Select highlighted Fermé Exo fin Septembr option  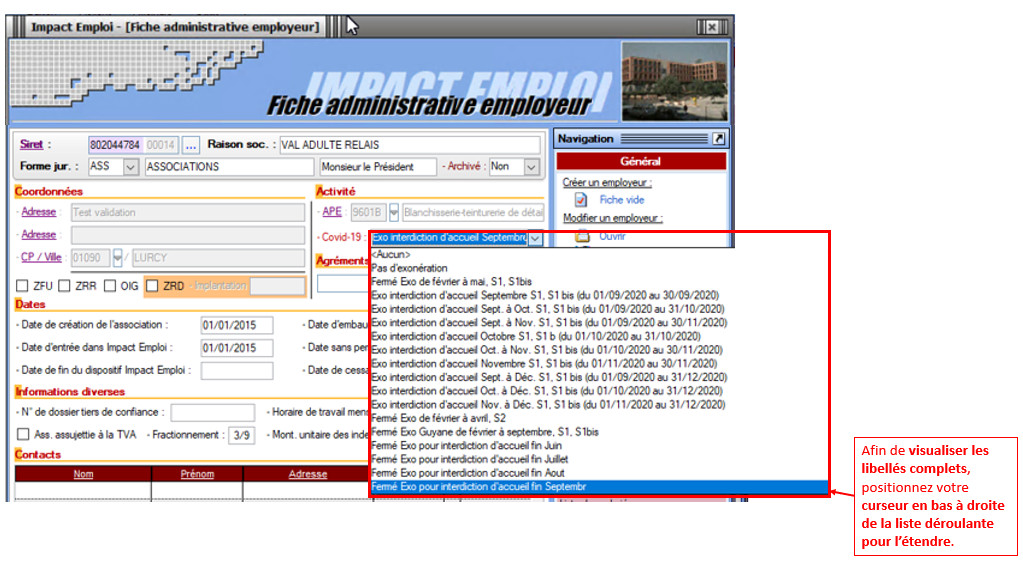(599, 487)
